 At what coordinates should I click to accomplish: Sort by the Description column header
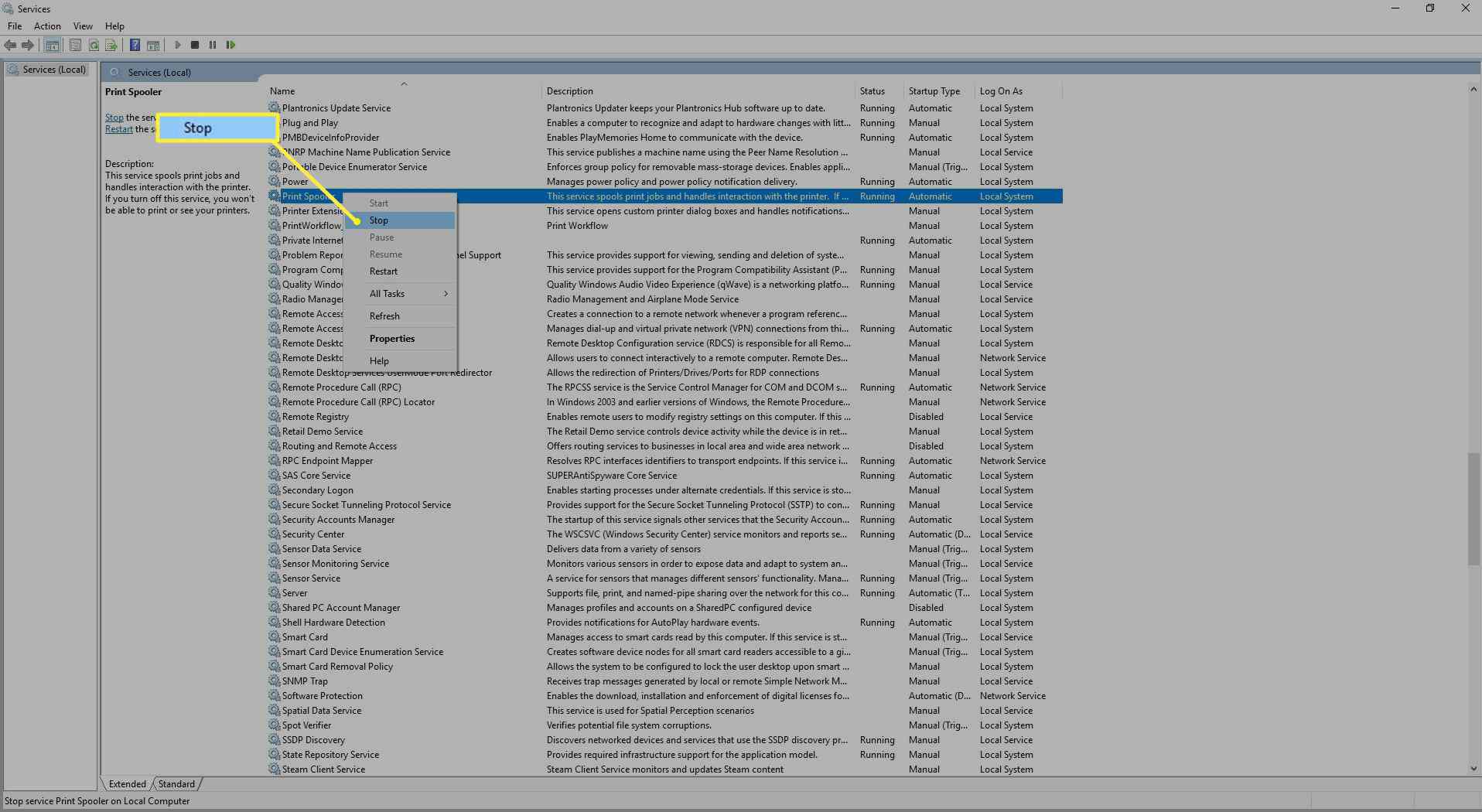699,90
